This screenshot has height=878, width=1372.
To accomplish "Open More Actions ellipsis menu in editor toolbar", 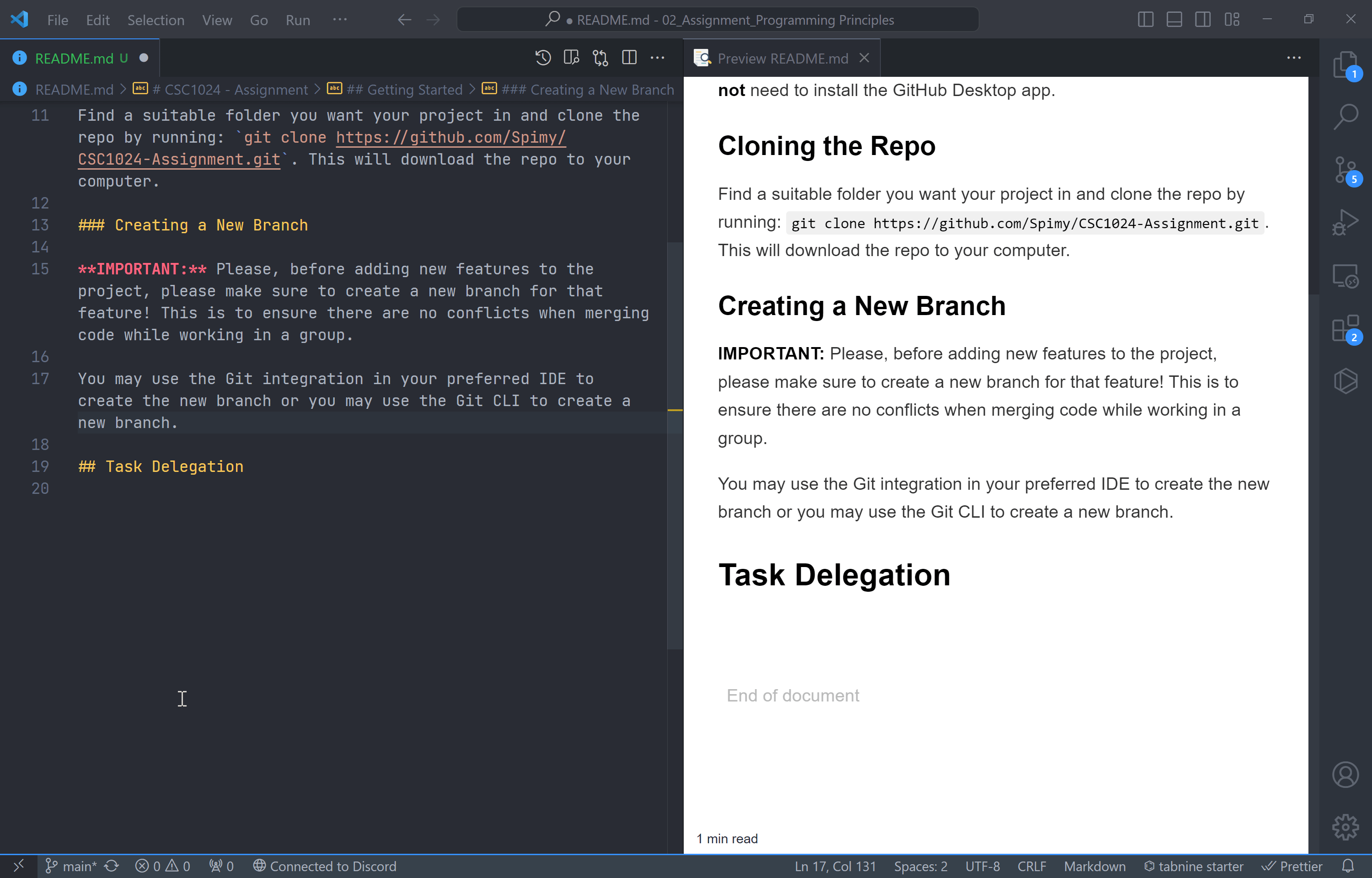I will pyautogui.click(x=658, y=58).
